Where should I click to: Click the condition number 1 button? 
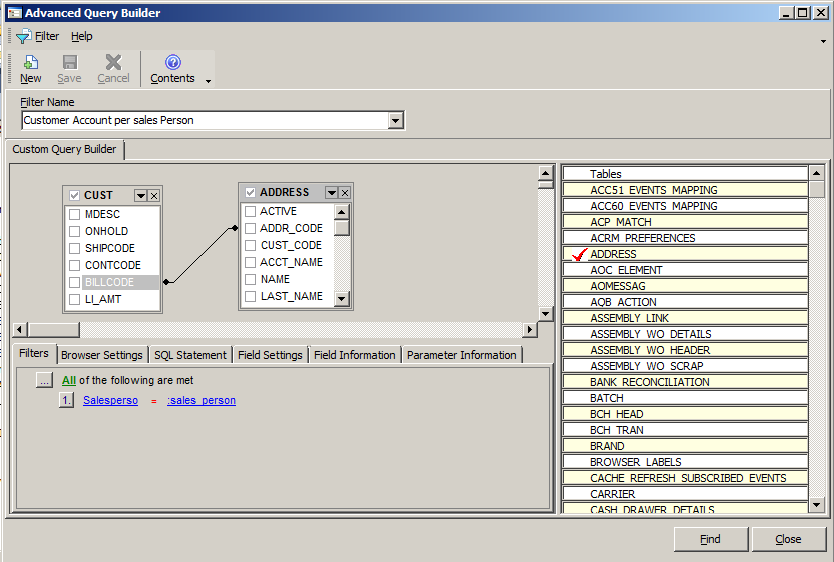(66, 400)
